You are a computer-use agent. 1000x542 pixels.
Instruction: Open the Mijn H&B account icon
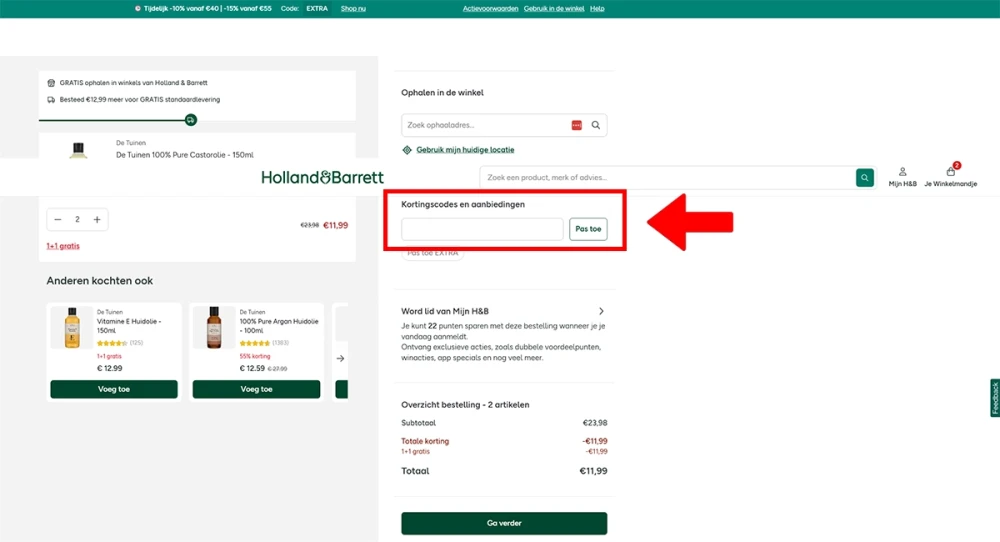[902, 177]
